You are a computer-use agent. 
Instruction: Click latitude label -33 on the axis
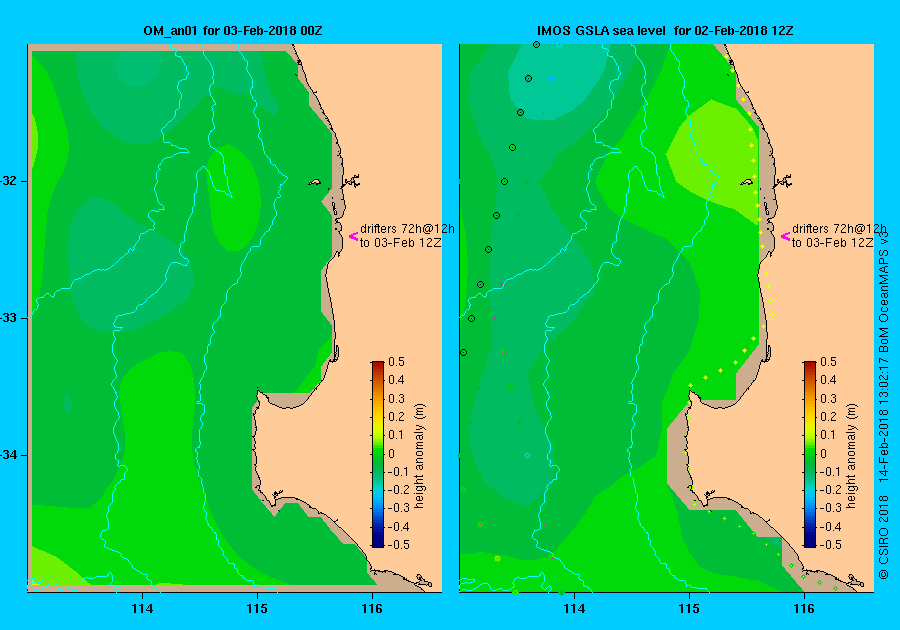[x=9, y=318]
